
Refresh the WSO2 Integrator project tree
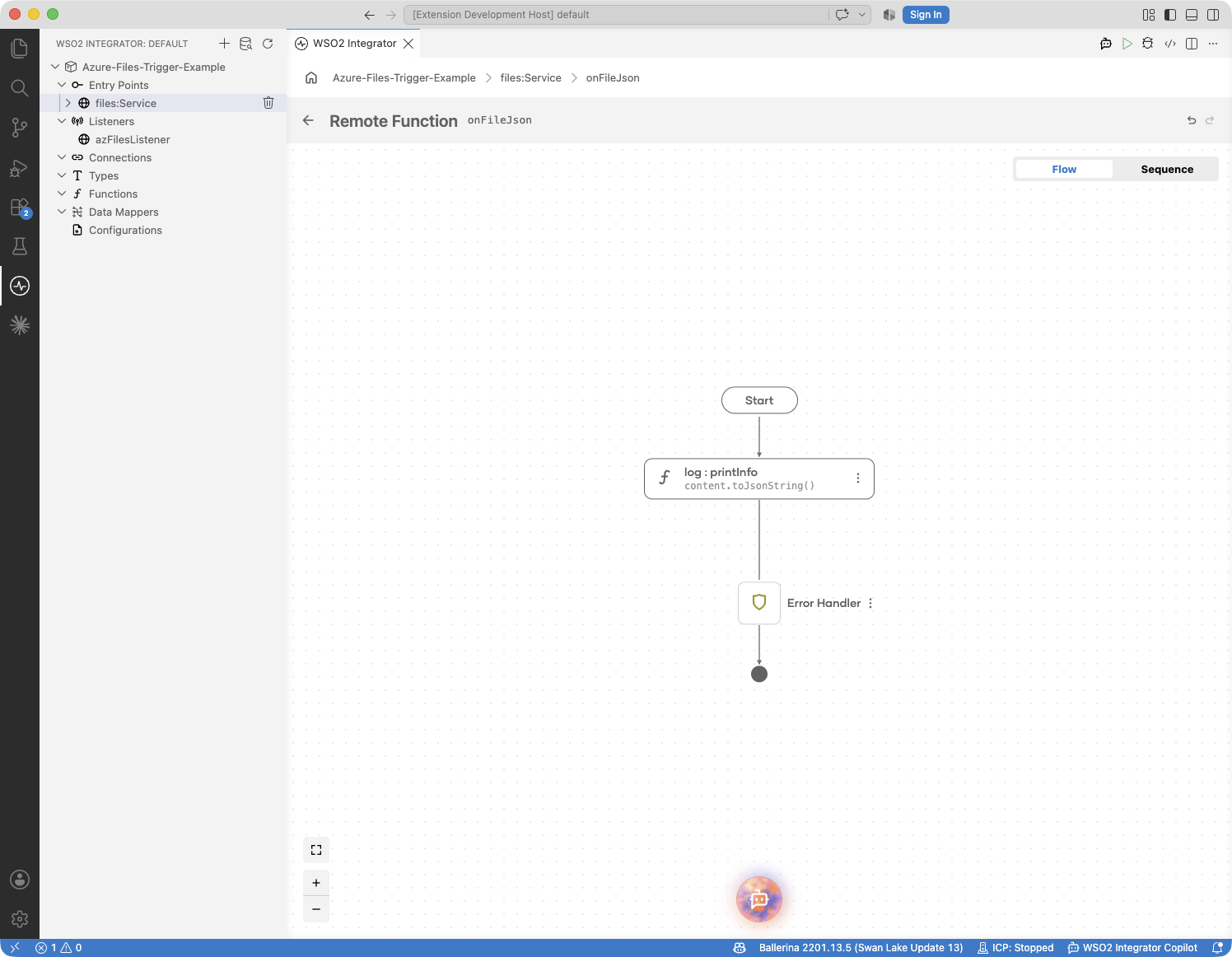pos(268,44)
